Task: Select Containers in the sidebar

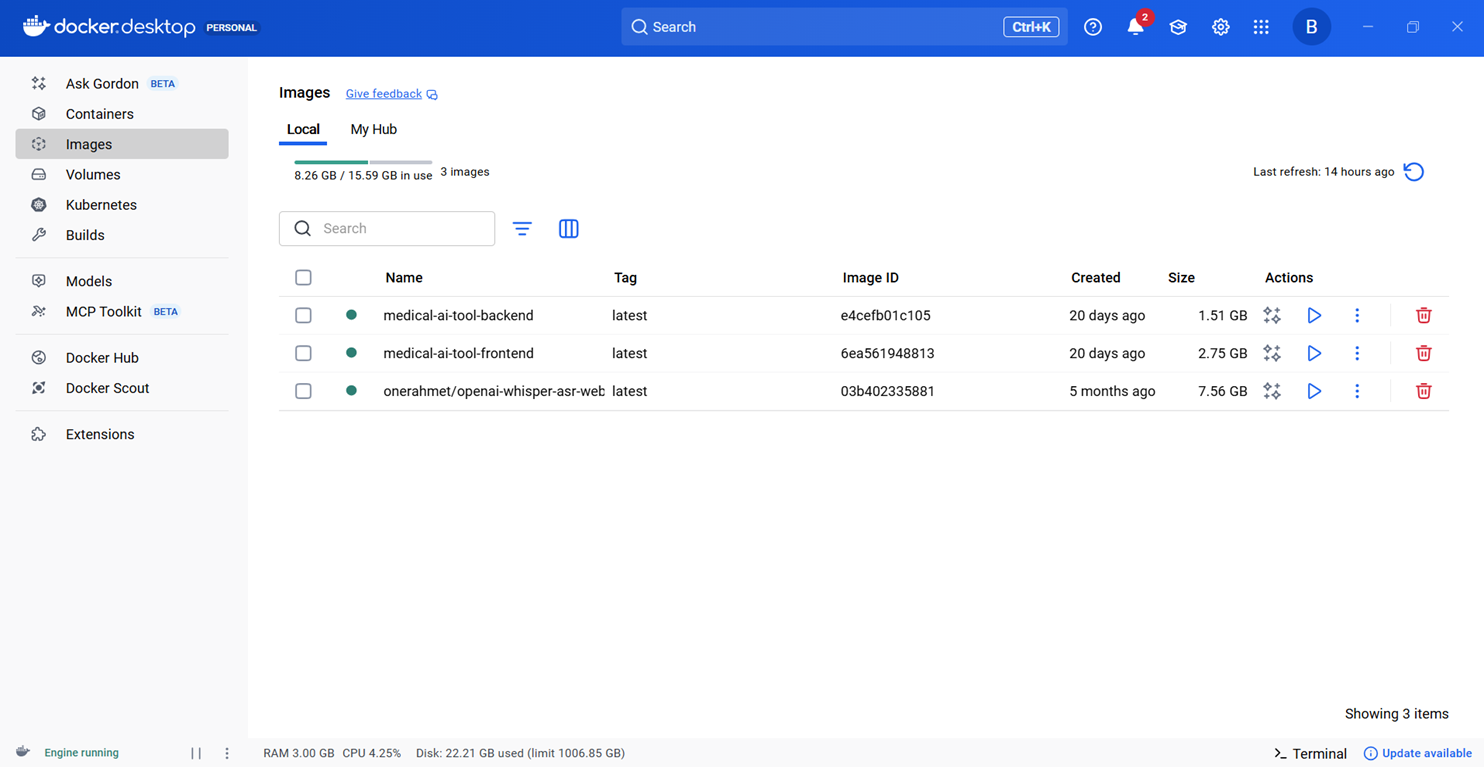Action: (x=100, y=113)
